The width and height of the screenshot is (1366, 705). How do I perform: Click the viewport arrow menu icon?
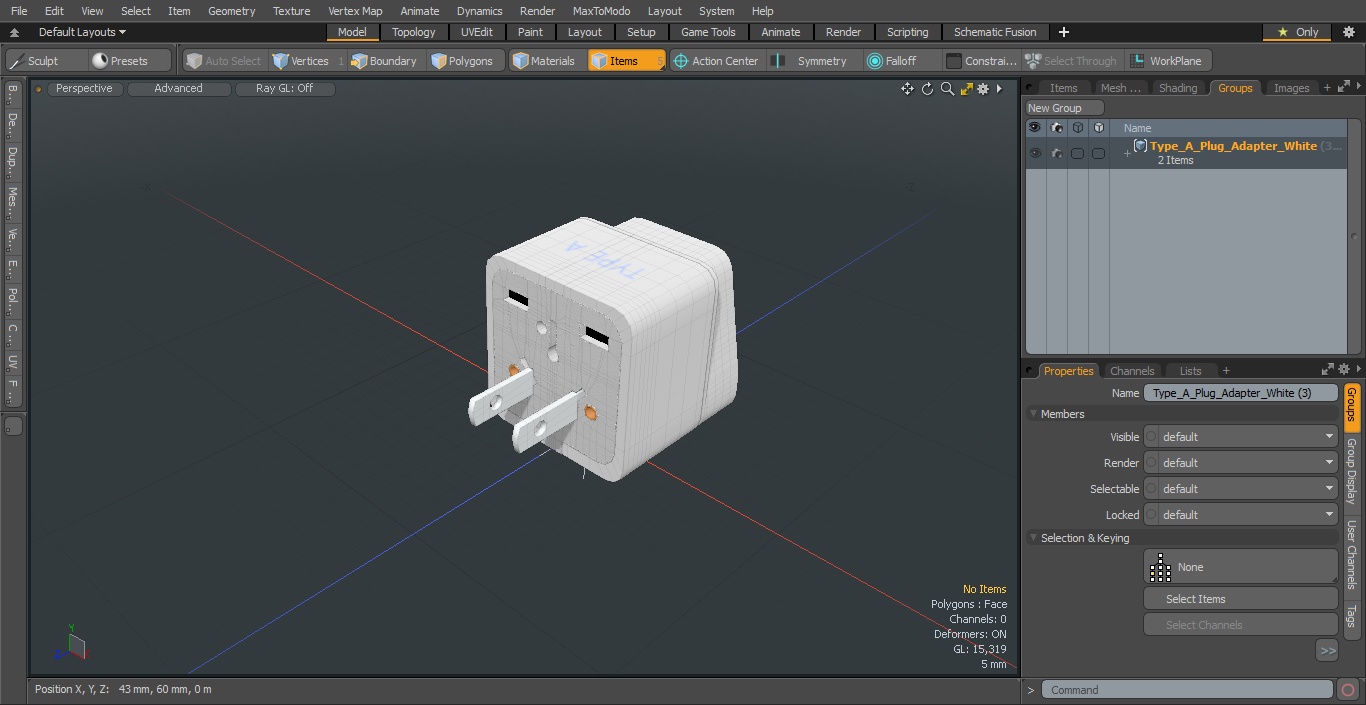pos(999,89)
